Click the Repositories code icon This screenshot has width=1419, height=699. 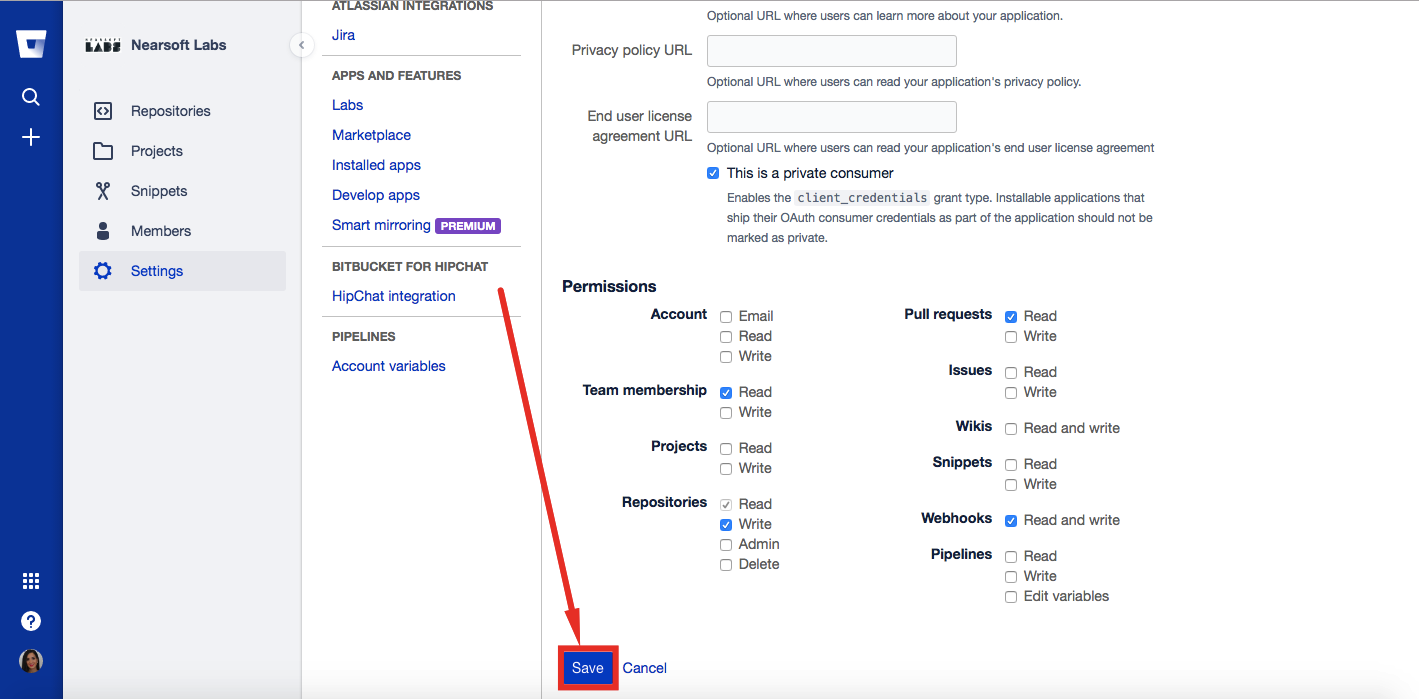click(103, 111)
